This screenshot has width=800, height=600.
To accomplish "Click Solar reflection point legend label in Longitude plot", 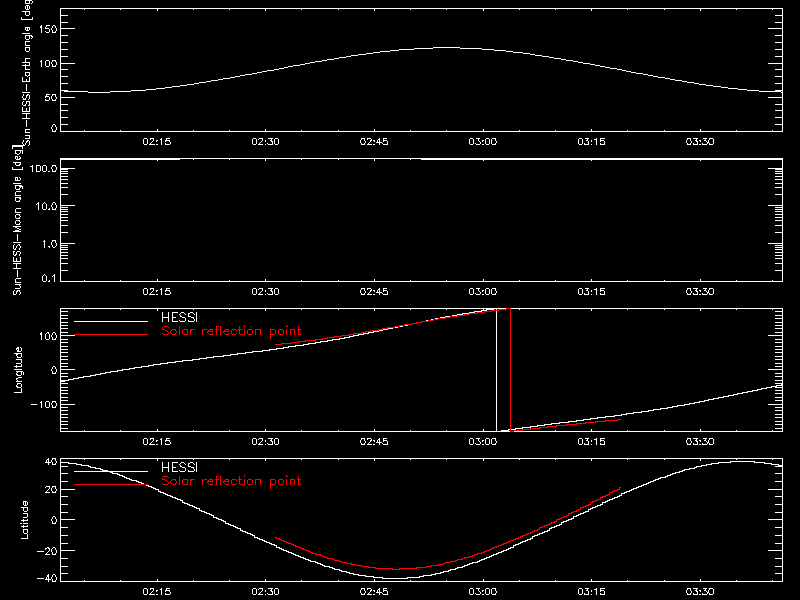I will 231,331.
